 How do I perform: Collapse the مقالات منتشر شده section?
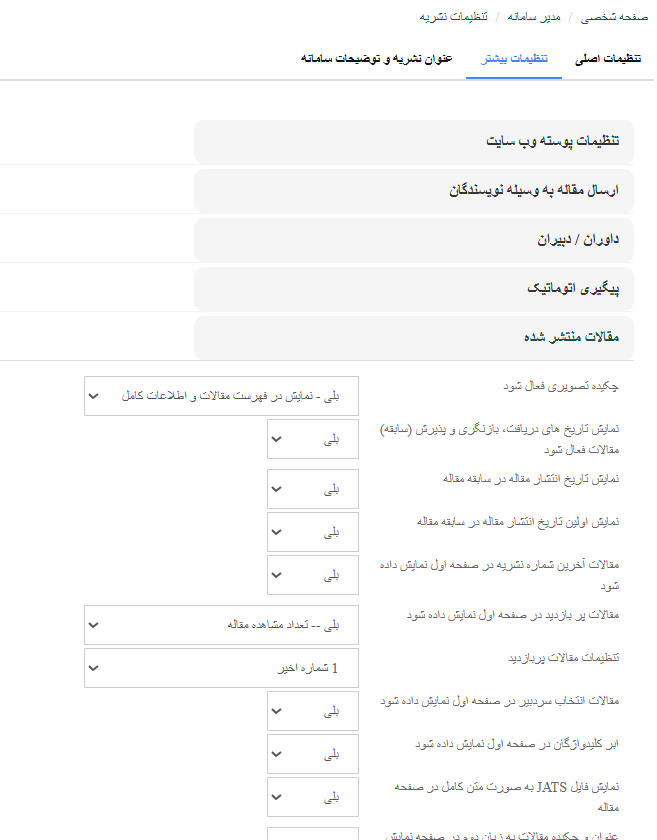point(414,338)
